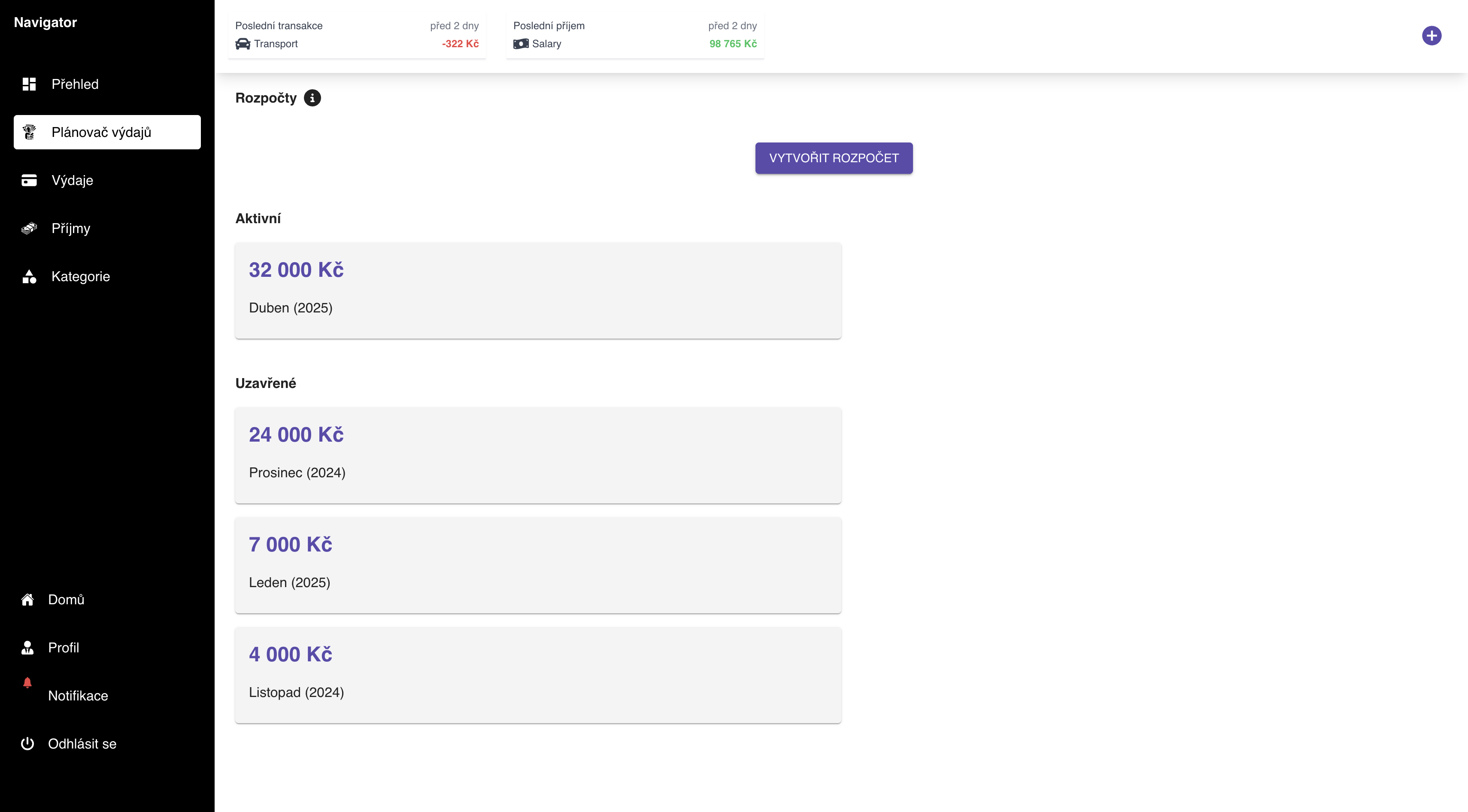This screenshot has height=812, width=1468.
Task: Click the Poslední transakce Transport card
Action: (x=357, y=35)
